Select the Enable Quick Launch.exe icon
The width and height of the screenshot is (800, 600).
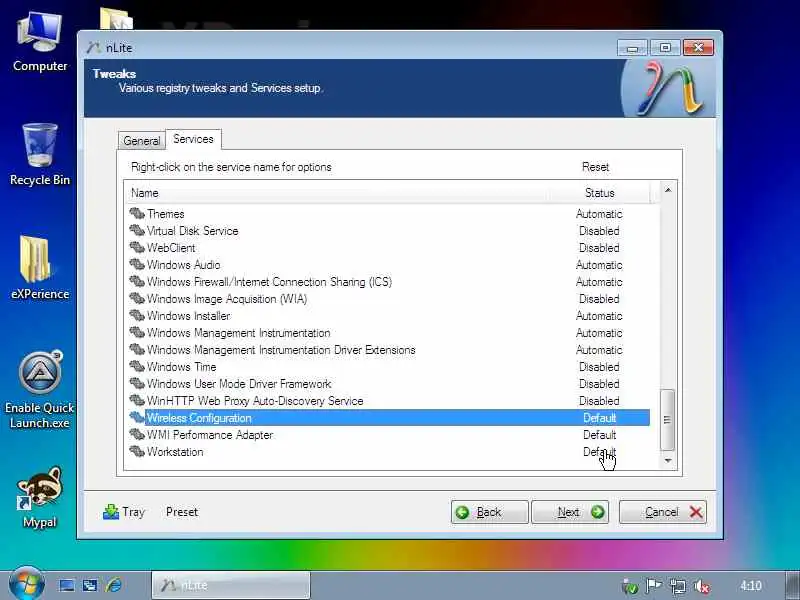coord(40,390)
